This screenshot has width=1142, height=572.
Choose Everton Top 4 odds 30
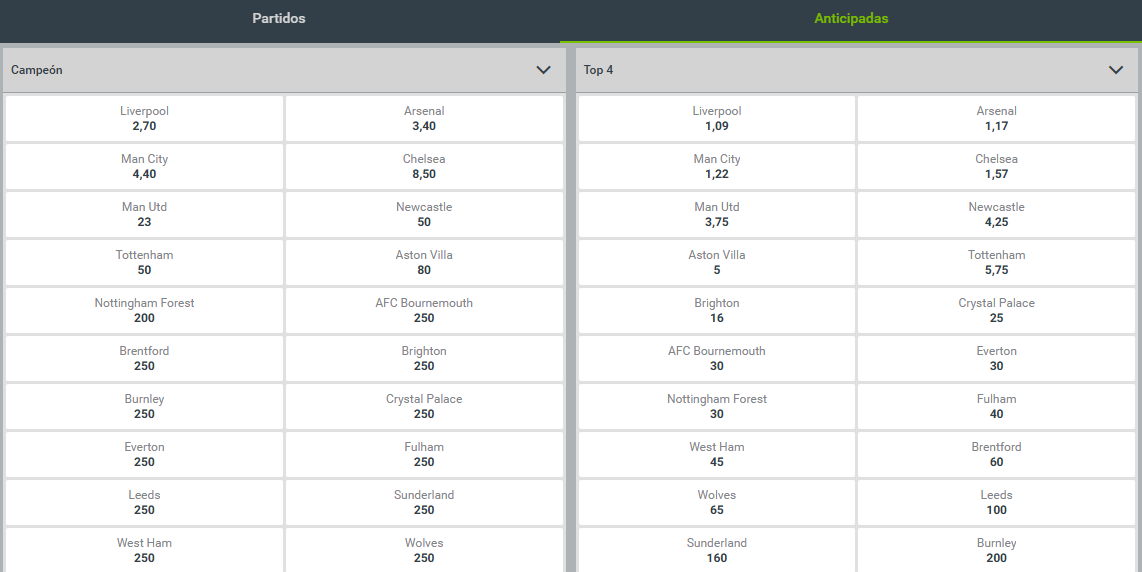coord(996,359)
